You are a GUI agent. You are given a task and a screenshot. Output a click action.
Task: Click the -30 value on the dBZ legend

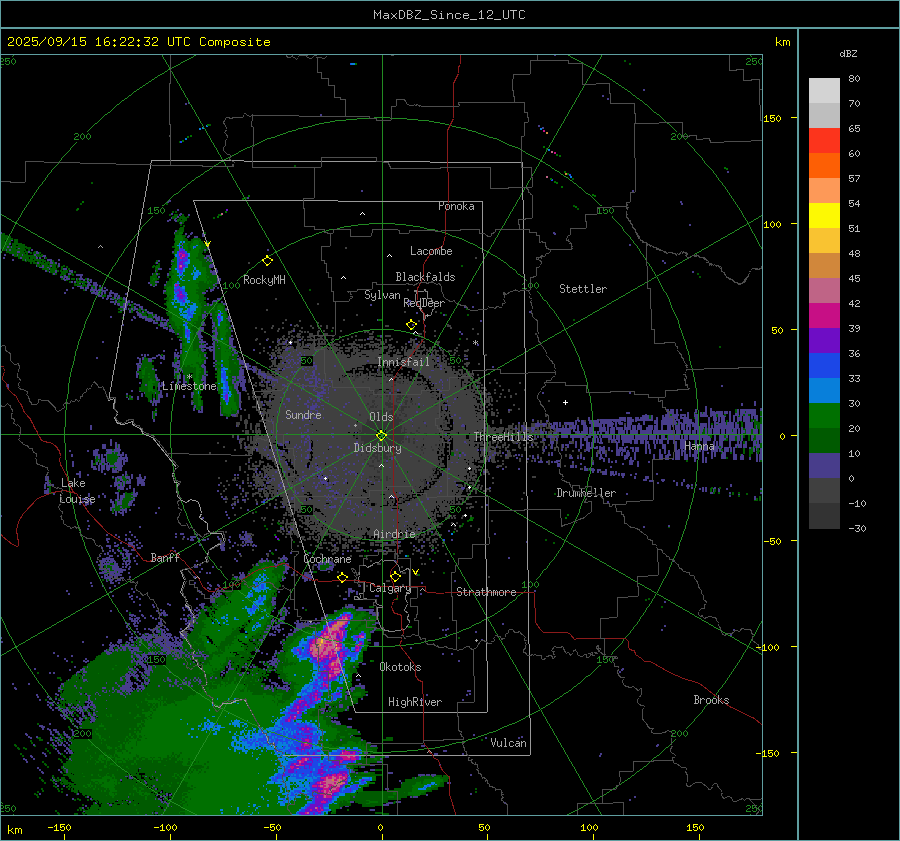[x=858, y=528]
